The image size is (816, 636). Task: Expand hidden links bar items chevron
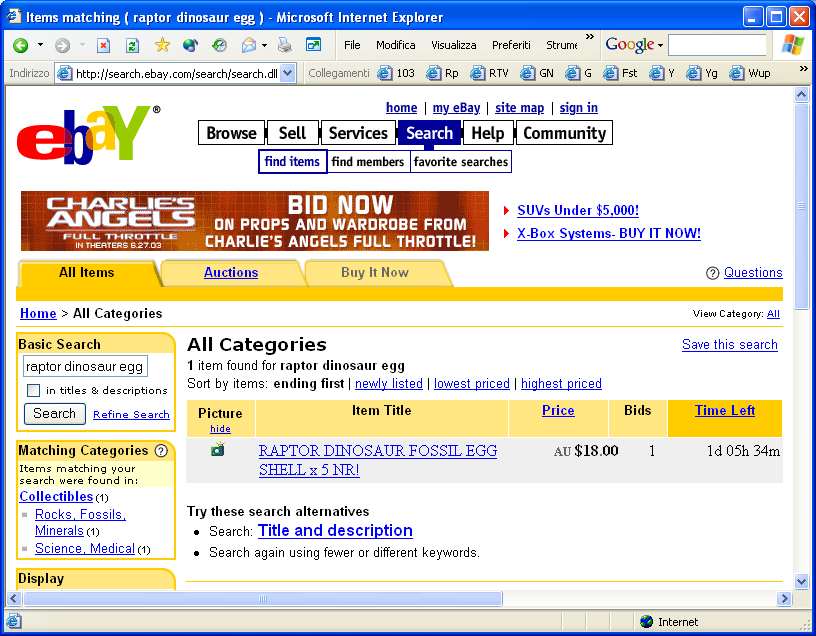[804, 68]
